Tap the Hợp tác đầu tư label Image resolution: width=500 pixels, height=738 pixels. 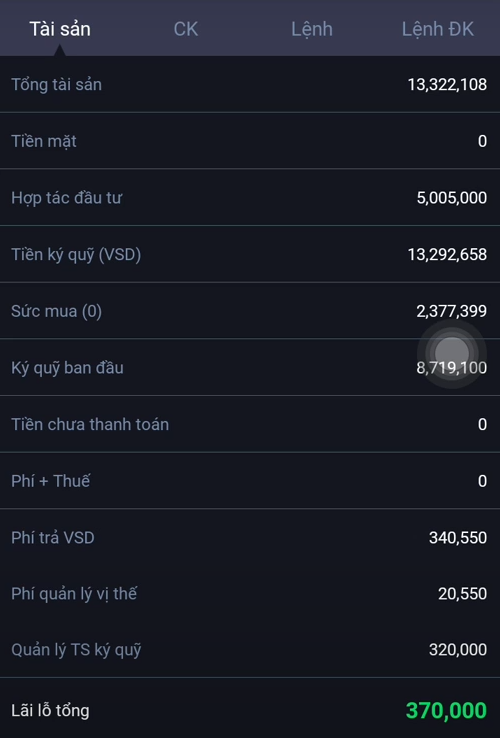point(66,198)
